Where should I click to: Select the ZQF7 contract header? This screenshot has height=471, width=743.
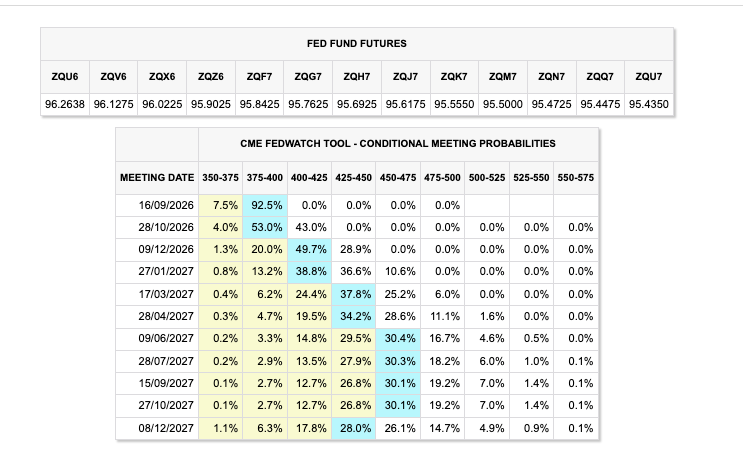point(260,77)
